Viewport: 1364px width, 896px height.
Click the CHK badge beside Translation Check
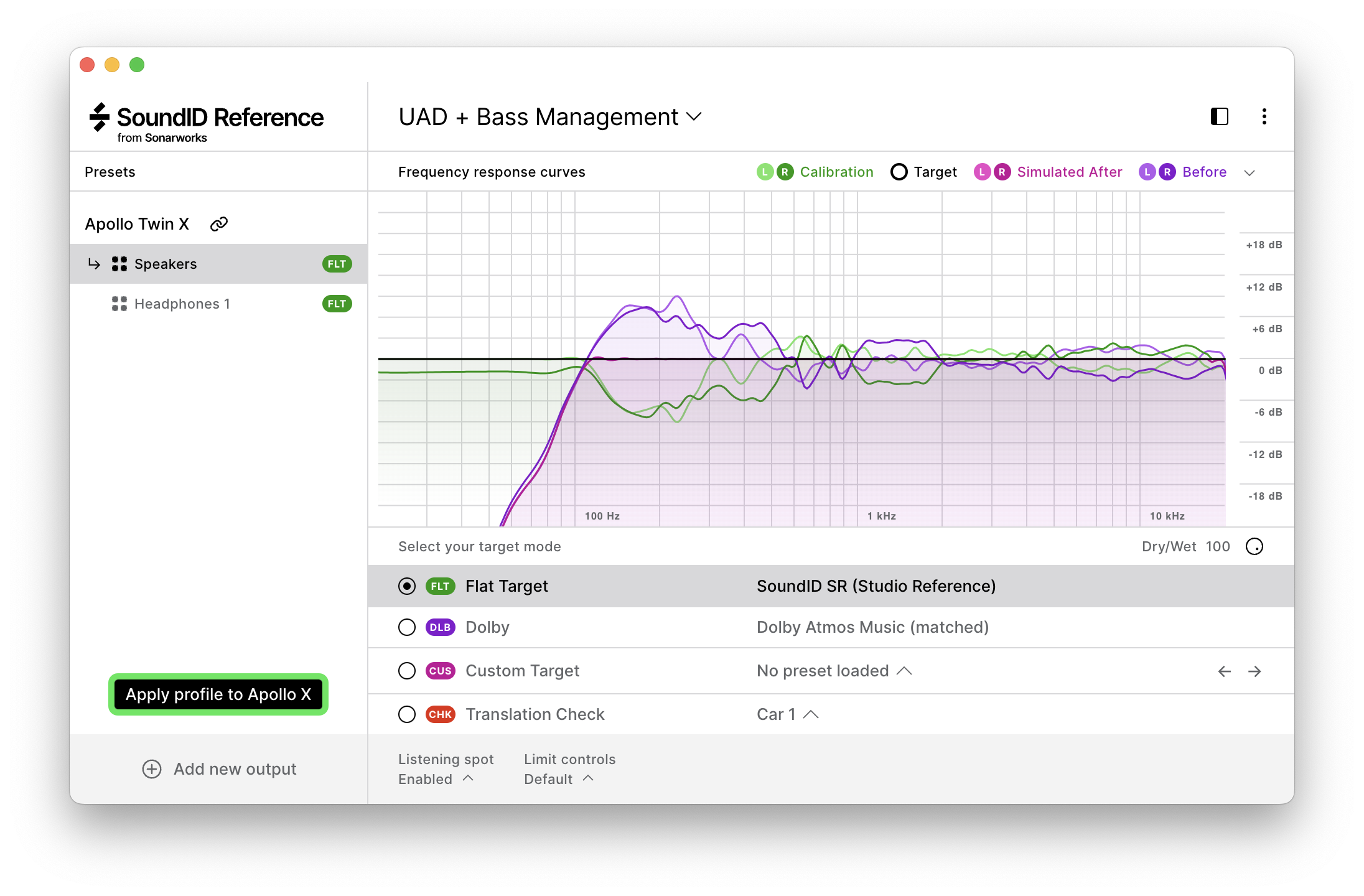441,714
